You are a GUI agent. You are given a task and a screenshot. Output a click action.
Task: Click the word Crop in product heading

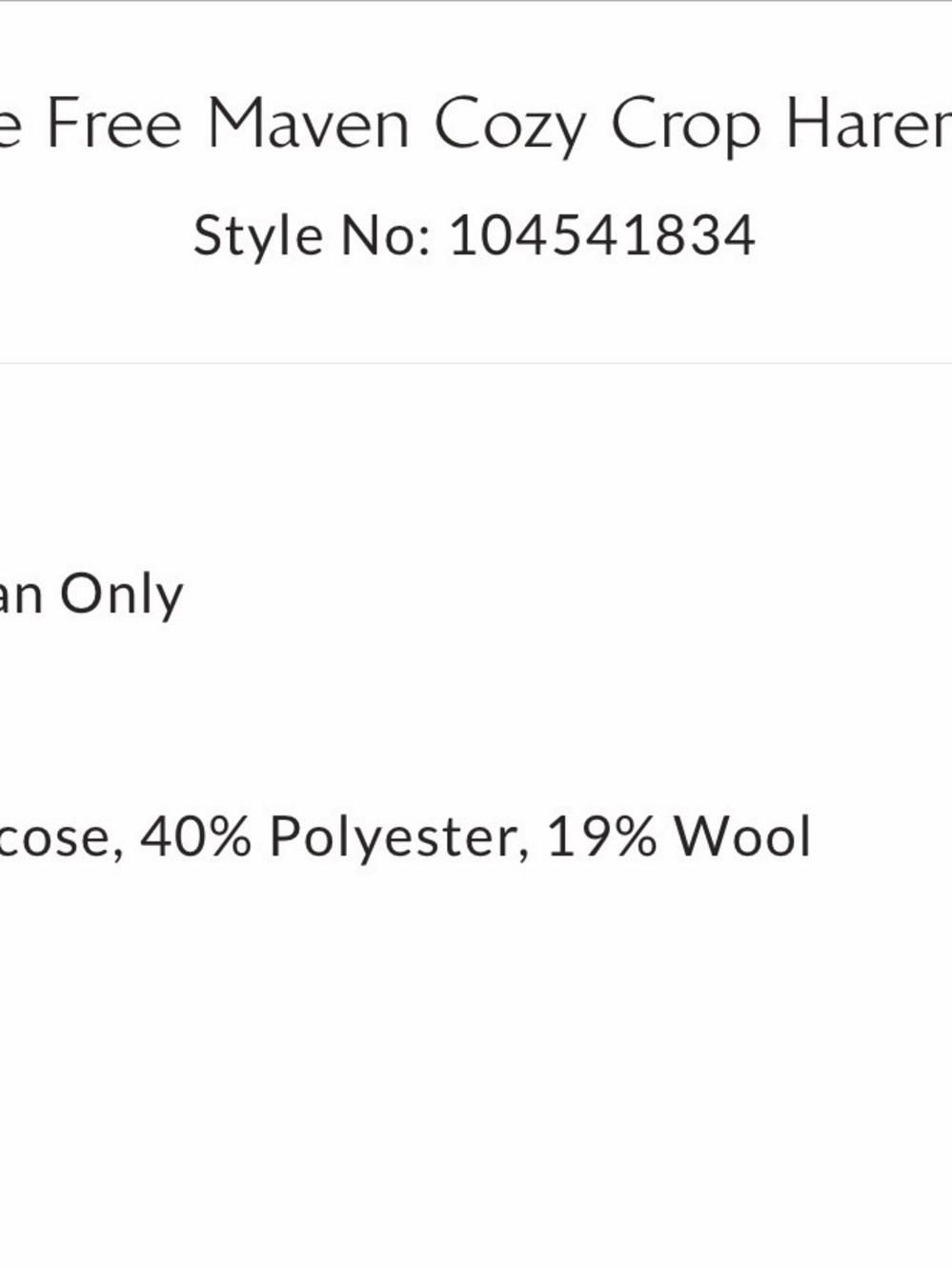(686, 127)
